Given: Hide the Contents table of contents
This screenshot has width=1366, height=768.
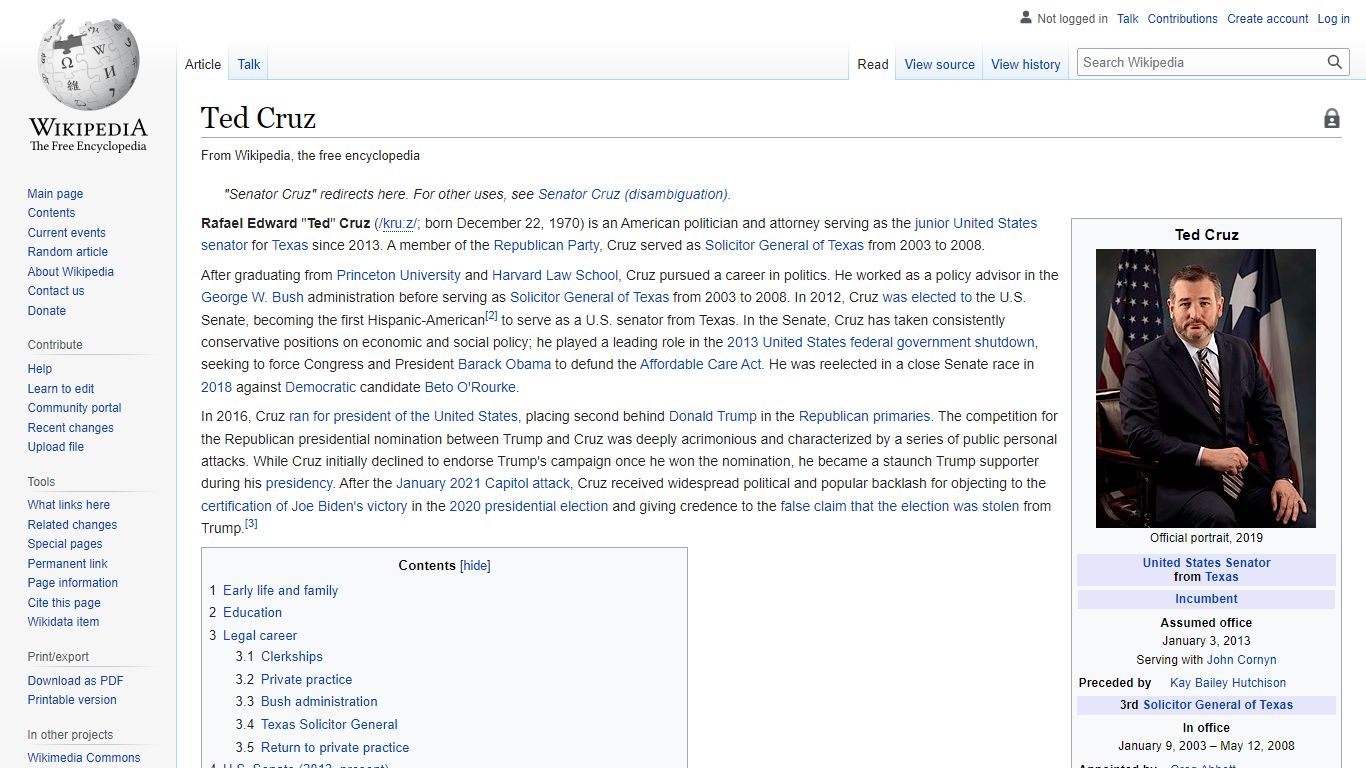Looking at the screenshot, I should (x=475, y=565).
